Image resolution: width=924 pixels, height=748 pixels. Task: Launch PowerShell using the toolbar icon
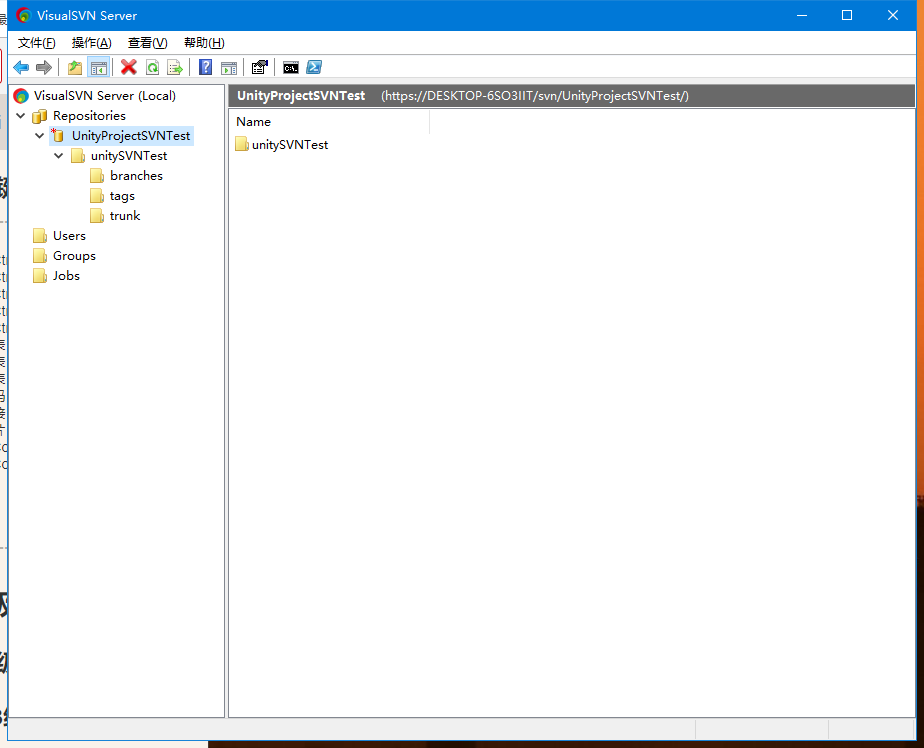pyautogui.click(x=313, y=67)
